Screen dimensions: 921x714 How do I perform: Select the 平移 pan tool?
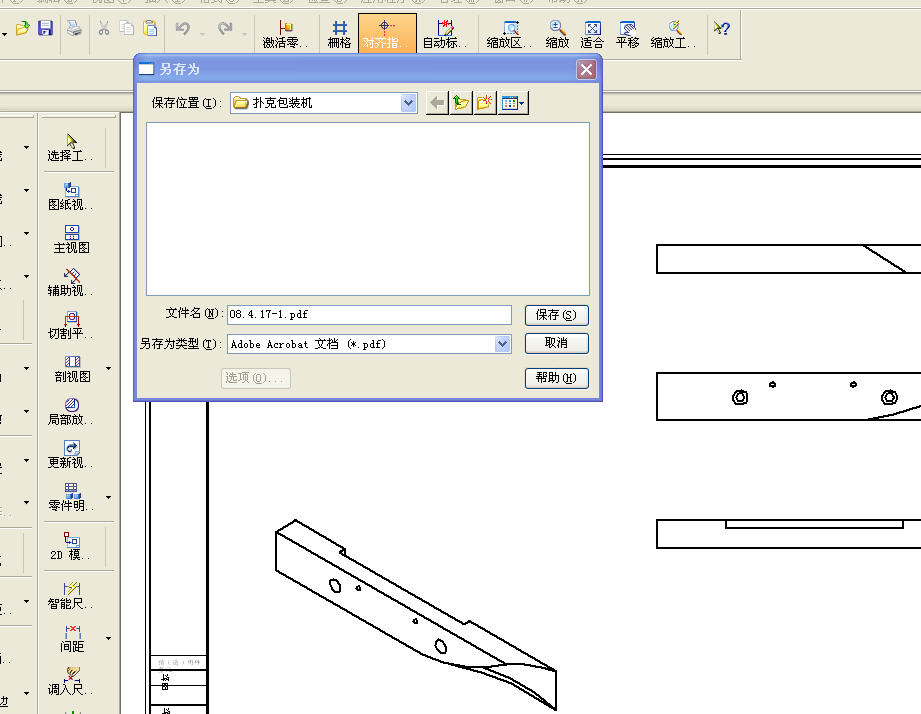(x=627, y=34)
